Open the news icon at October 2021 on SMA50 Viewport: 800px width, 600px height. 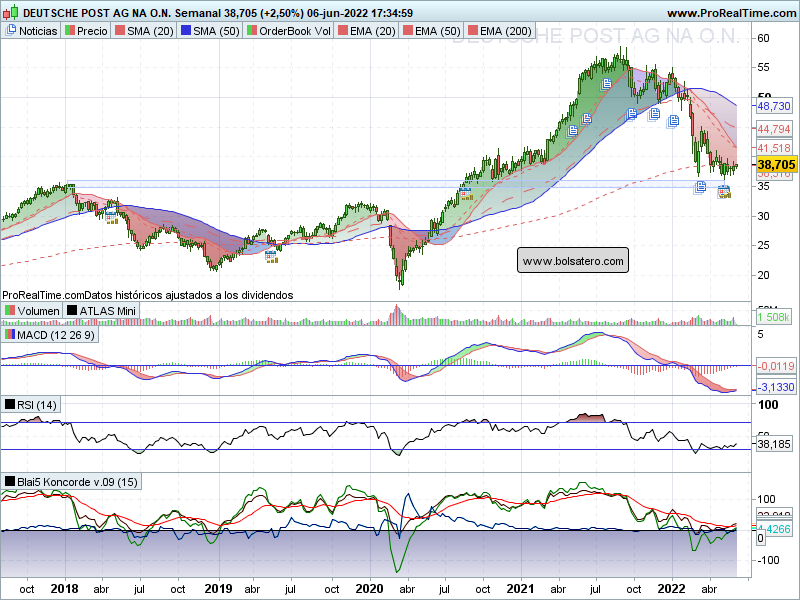pos(632,114)
